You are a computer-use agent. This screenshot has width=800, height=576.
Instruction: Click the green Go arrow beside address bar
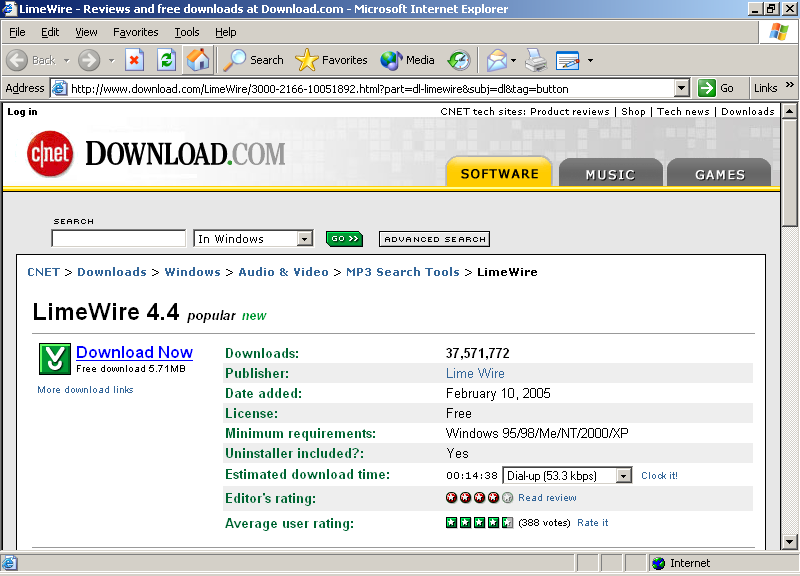[x=707, y=88]
